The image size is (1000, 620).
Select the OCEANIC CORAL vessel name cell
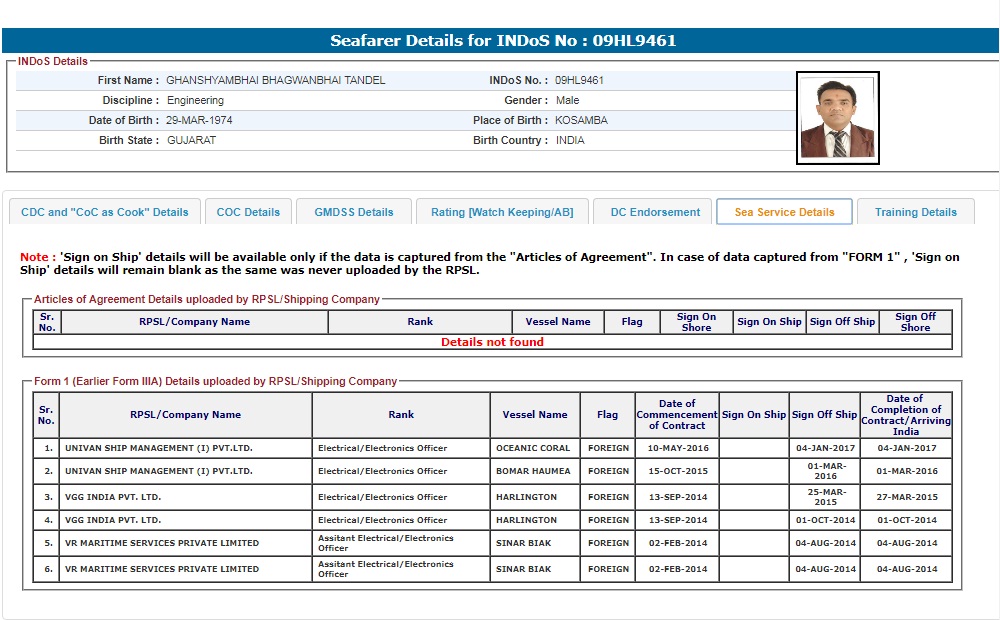pos(533,448)
